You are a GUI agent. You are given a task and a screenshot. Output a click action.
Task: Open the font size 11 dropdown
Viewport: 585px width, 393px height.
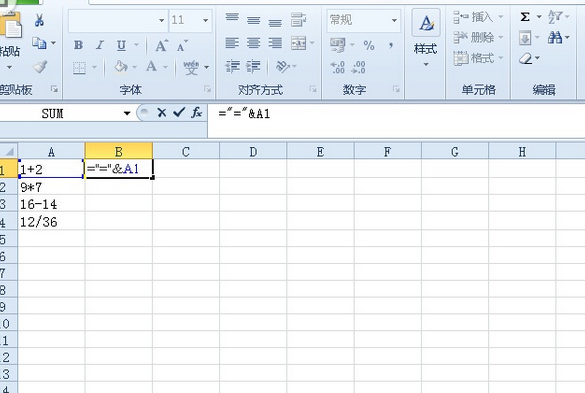tap(206, 20)
